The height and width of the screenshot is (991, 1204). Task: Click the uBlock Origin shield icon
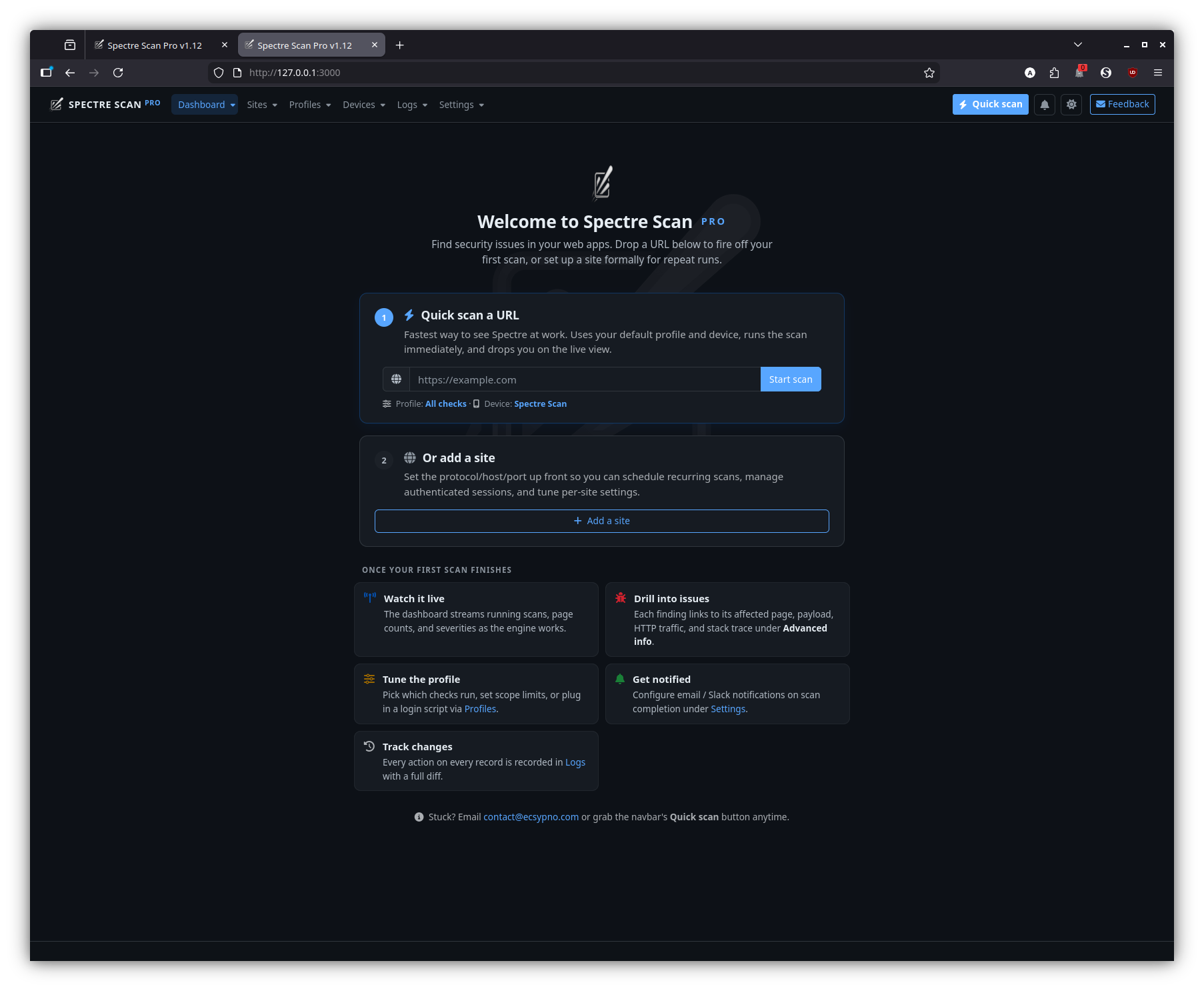click(1132, 73)
